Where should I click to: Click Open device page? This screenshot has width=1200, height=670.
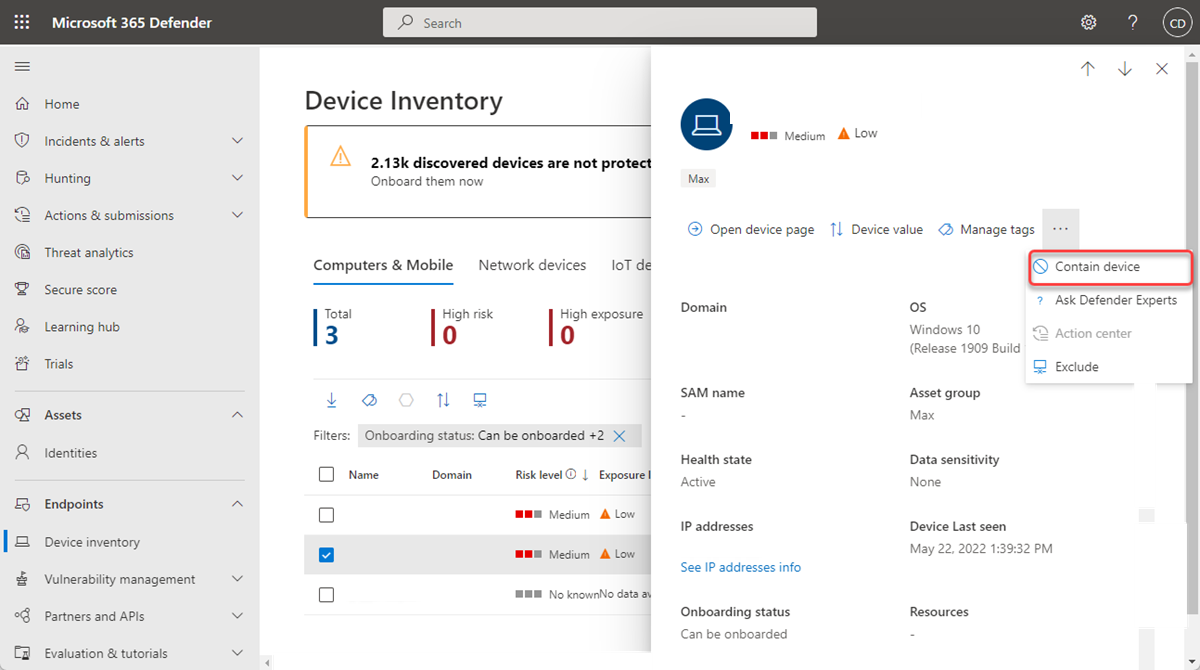pos(751,229)
